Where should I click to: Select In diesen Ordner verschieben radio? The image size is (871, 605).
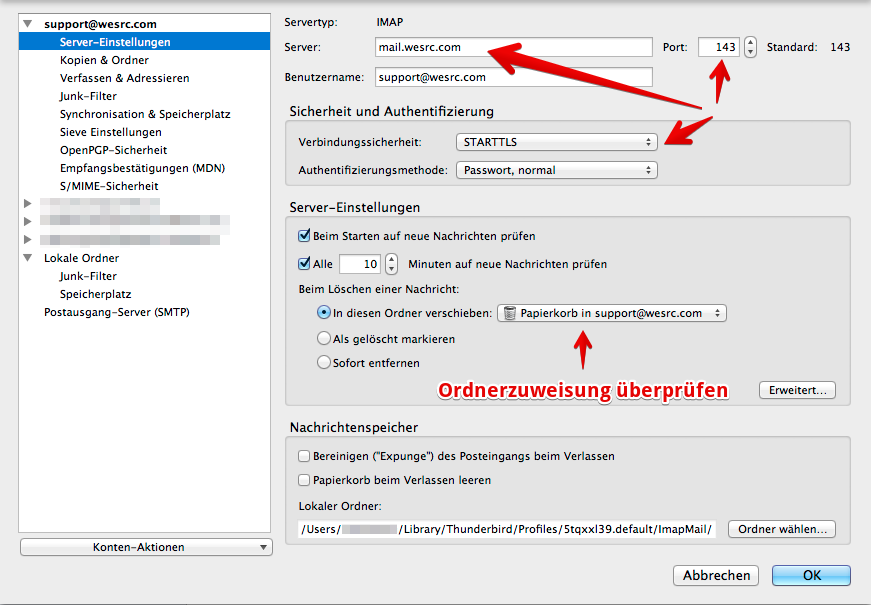tap(324, 312)
